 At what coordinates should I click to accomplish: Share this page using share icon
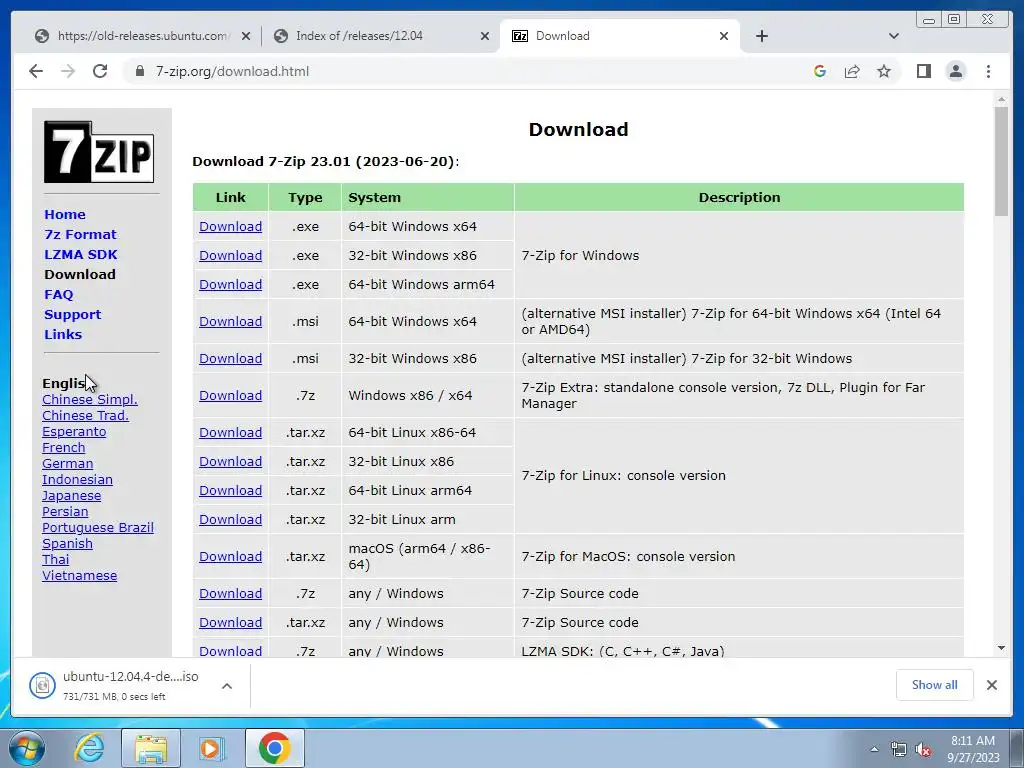click(852, 71)
